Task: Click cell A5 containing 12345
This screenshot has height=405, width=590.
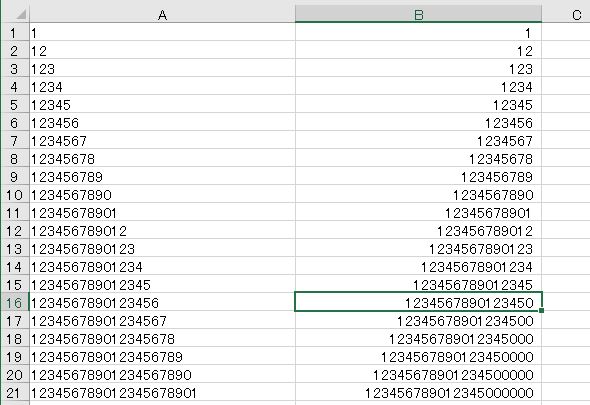Action: [162, 105]
